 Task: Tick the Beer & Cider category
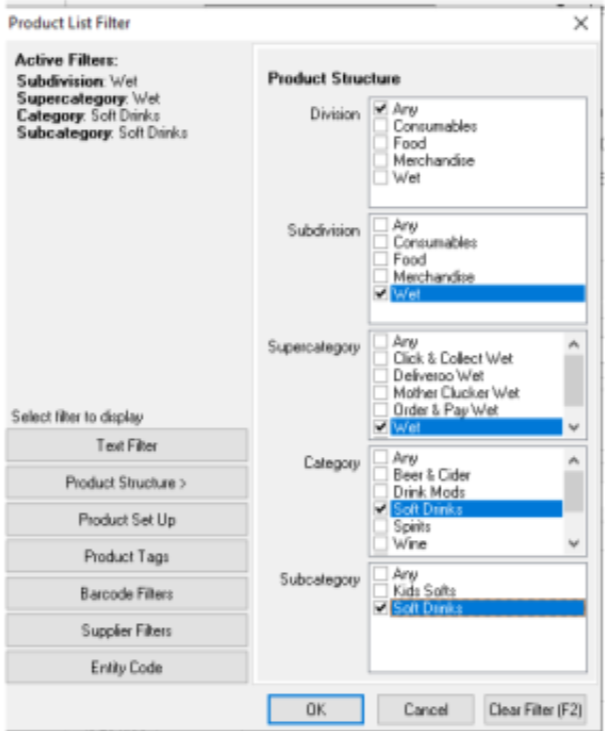pos(380,475)
